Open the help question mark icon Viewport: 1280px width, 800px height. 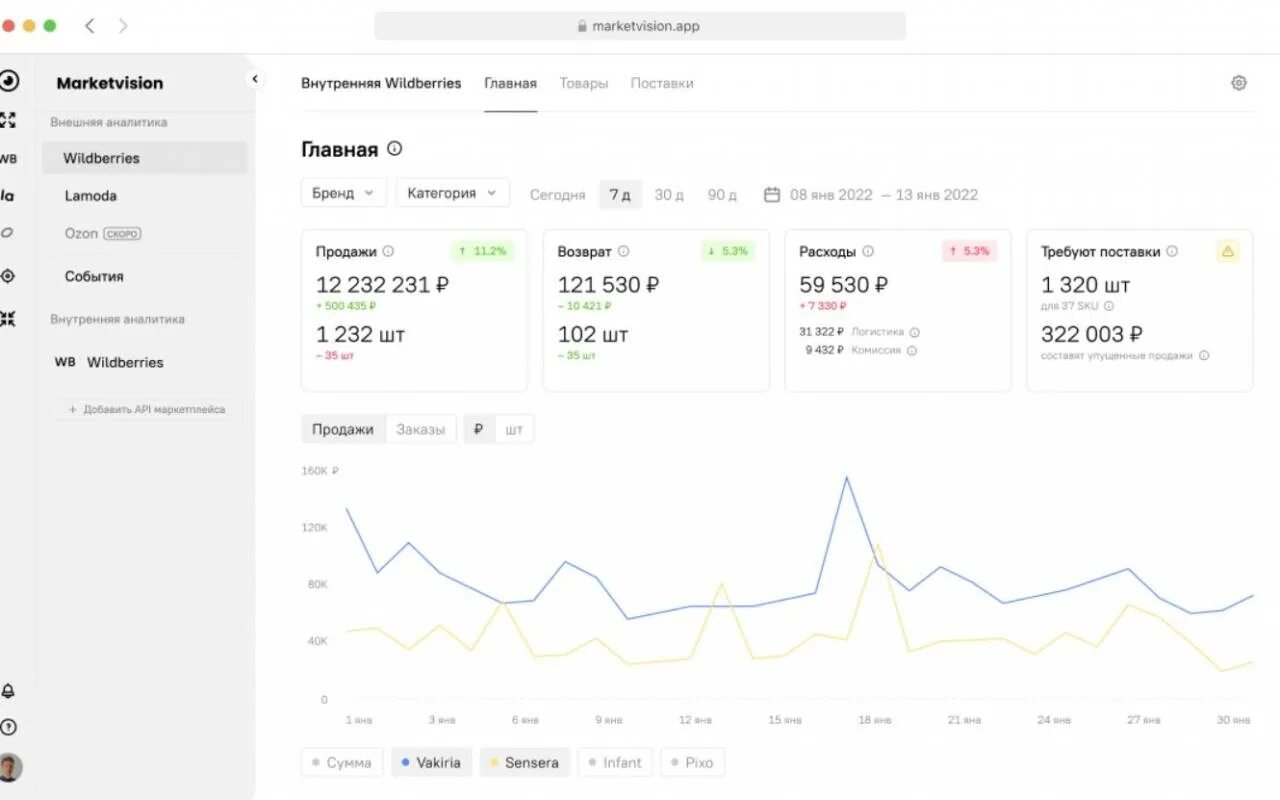tap(8, 727)
